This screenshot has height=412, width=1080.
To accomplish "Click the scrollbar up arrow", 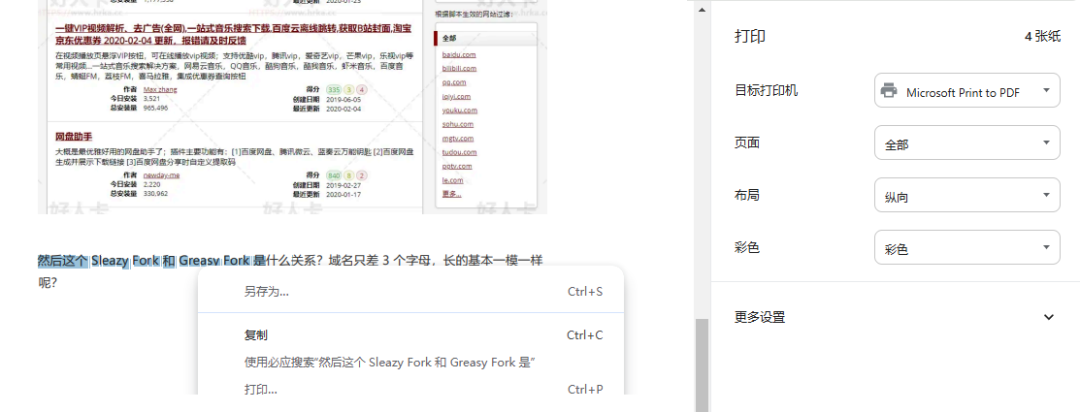I will (x=702, y=10).
